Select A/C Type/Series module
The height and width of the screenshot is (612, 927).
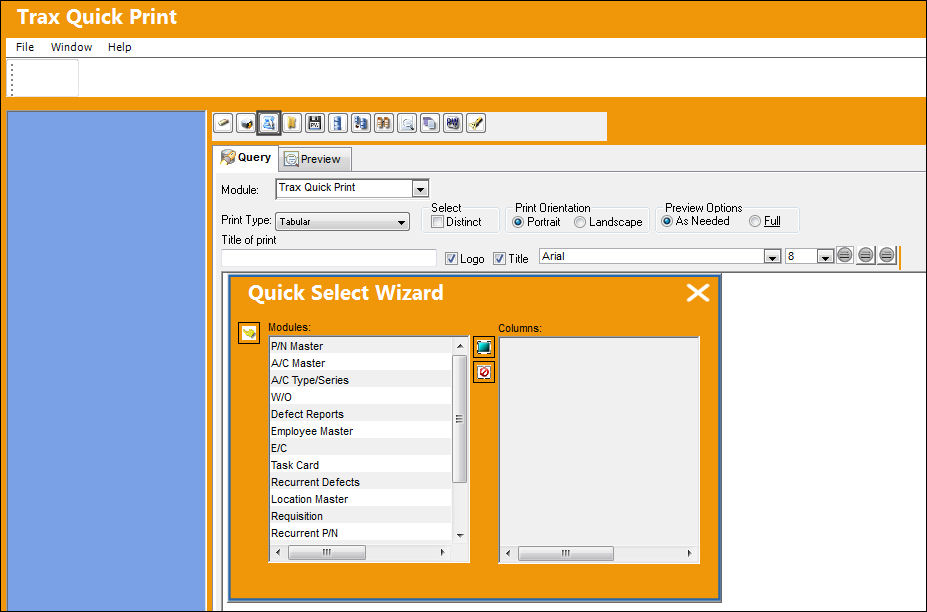pyautogui.click(x=361, y=380)
